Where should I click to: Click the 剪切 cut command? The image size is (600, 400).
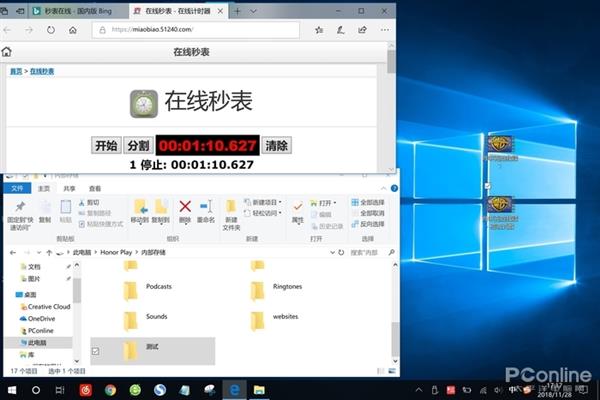point(89,202)
